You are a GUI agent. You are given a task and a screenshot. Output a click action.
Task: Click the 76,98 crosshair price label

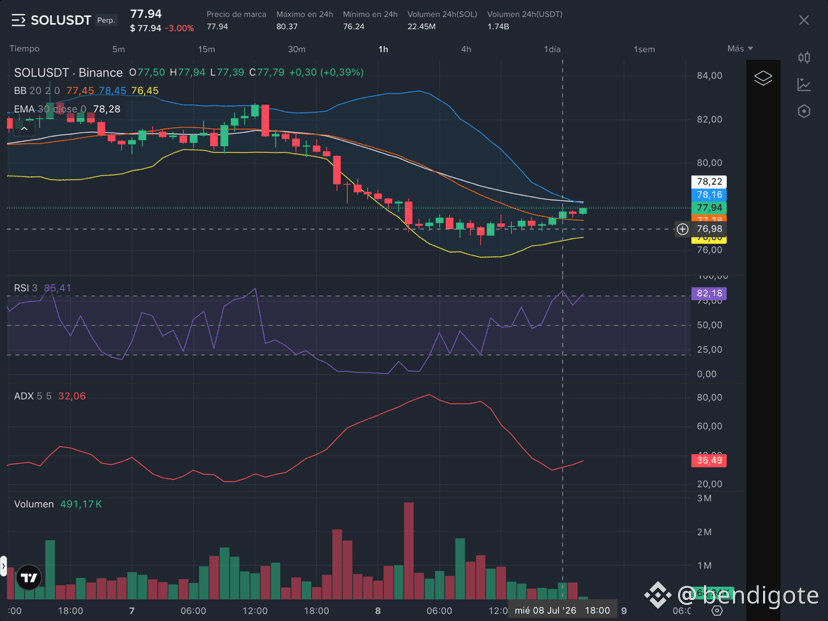coord(709,229)
